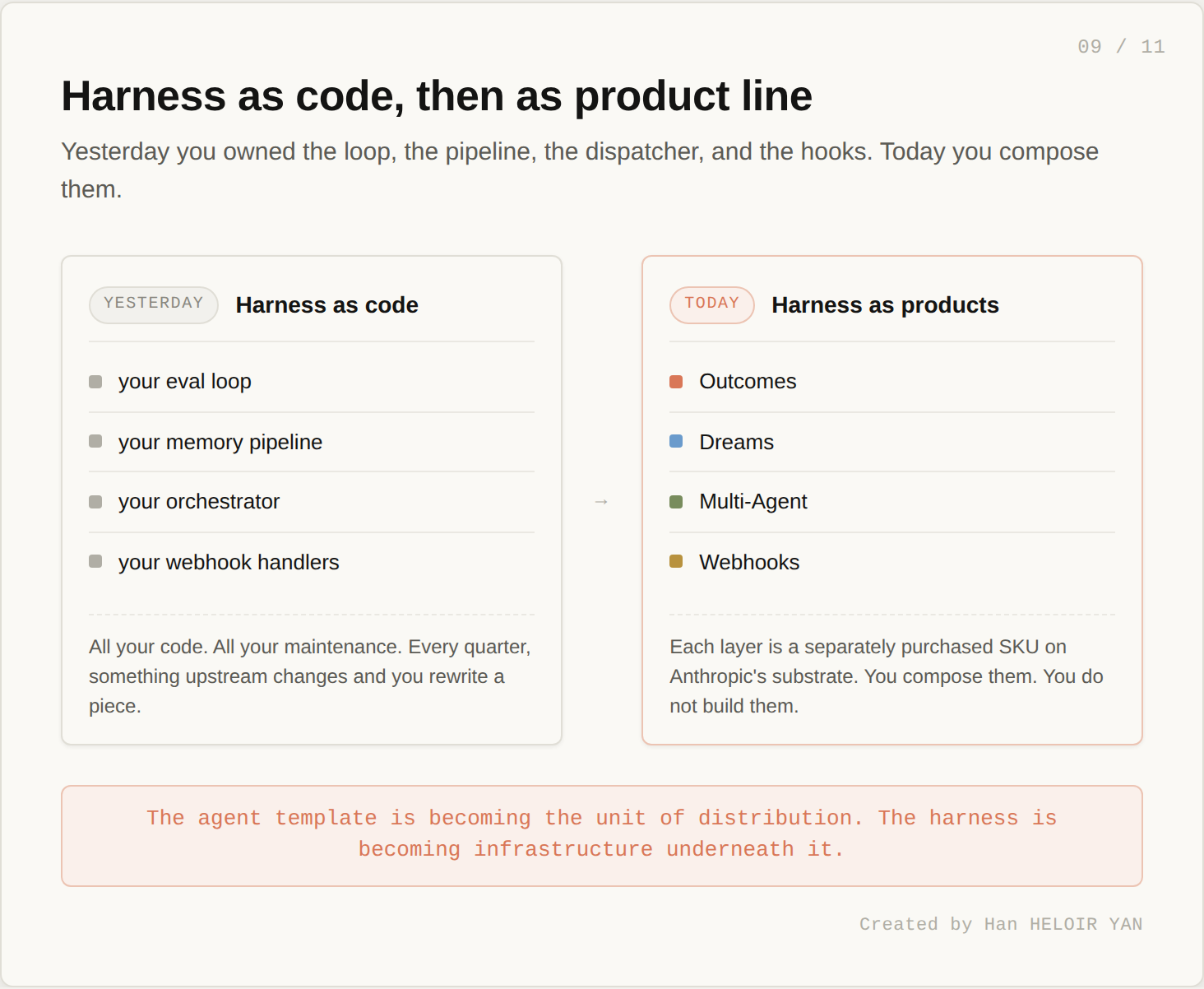1204x989 pixels.
Task: Click the TODAY pill badge
Action: click(x=712, y=304)
